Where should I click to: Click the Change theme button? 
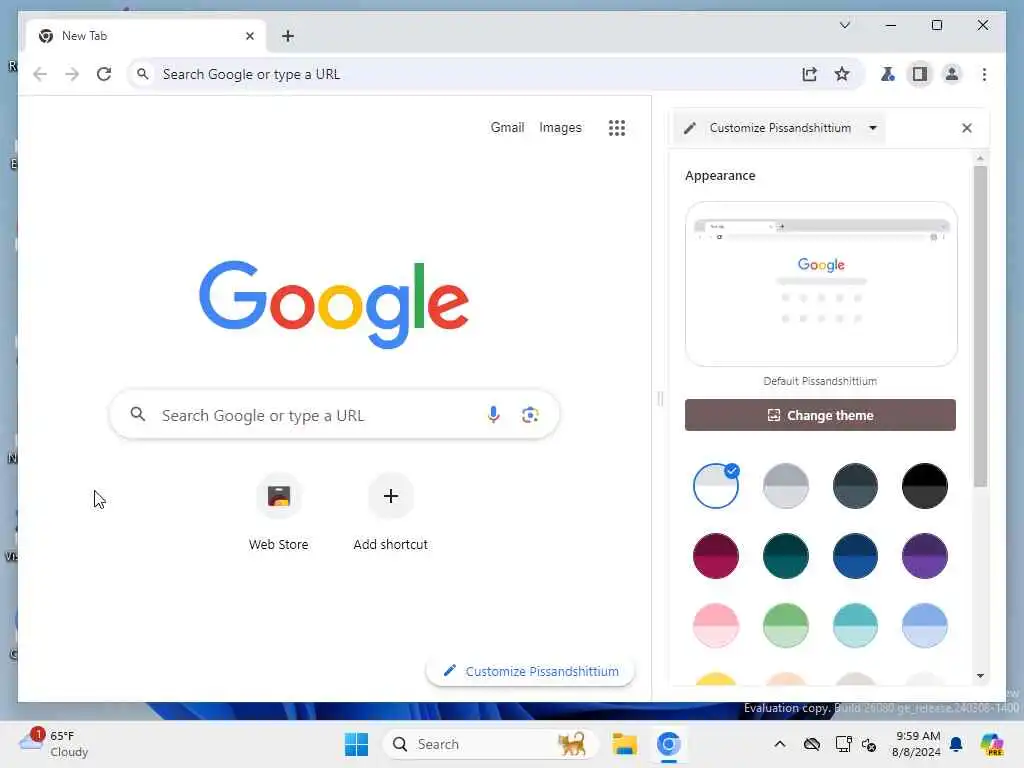click(x=820, y=415)
